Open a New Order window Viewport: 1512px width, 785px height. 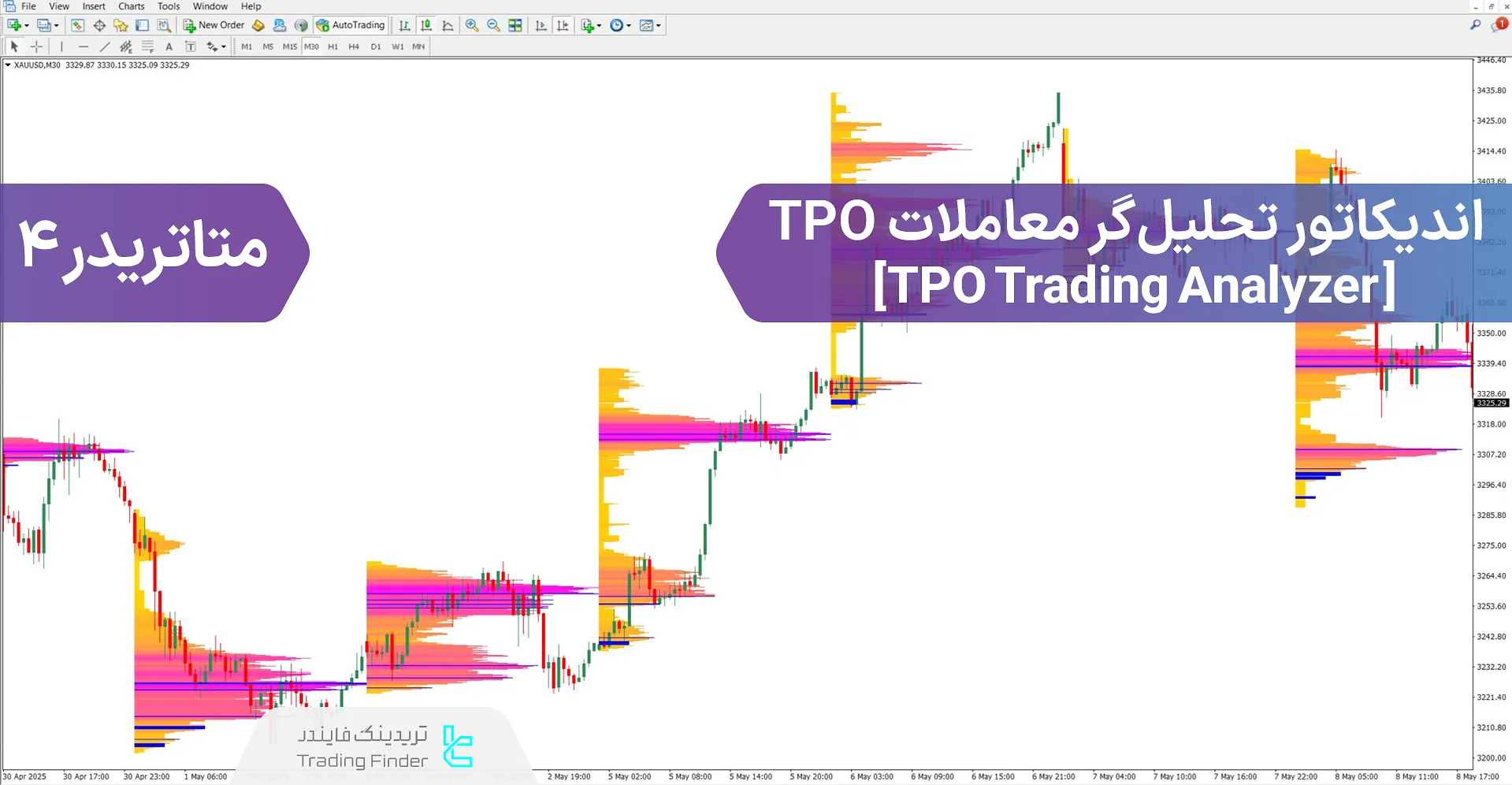point(214,24)
